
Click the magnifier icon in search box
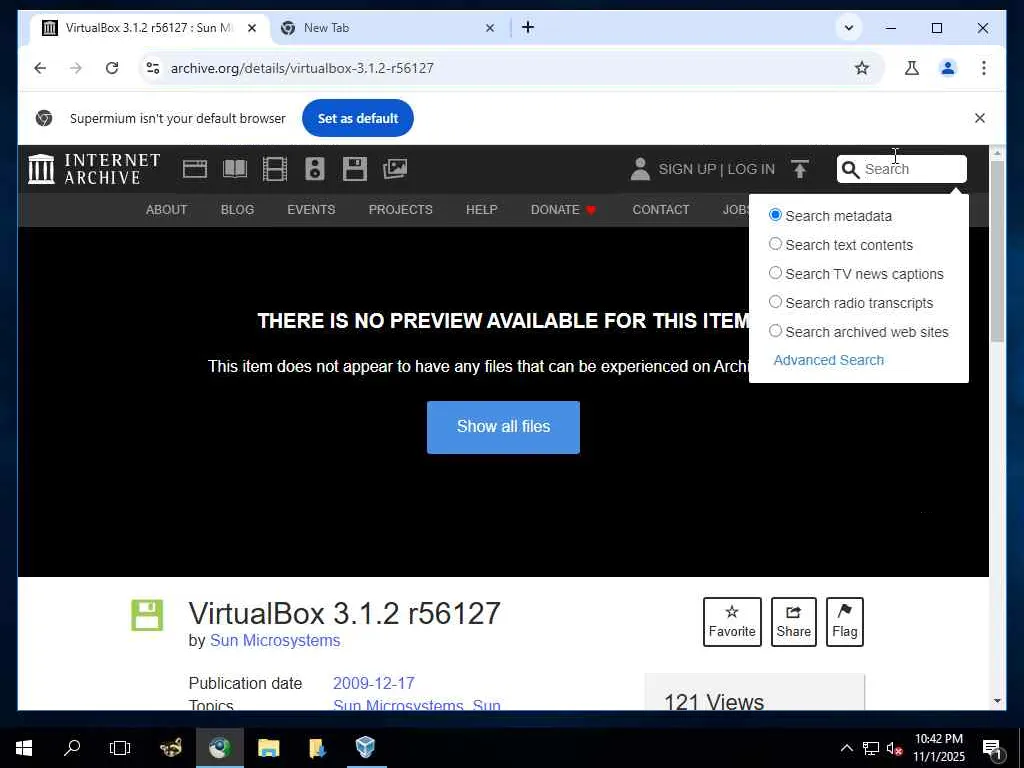[850, 170]
